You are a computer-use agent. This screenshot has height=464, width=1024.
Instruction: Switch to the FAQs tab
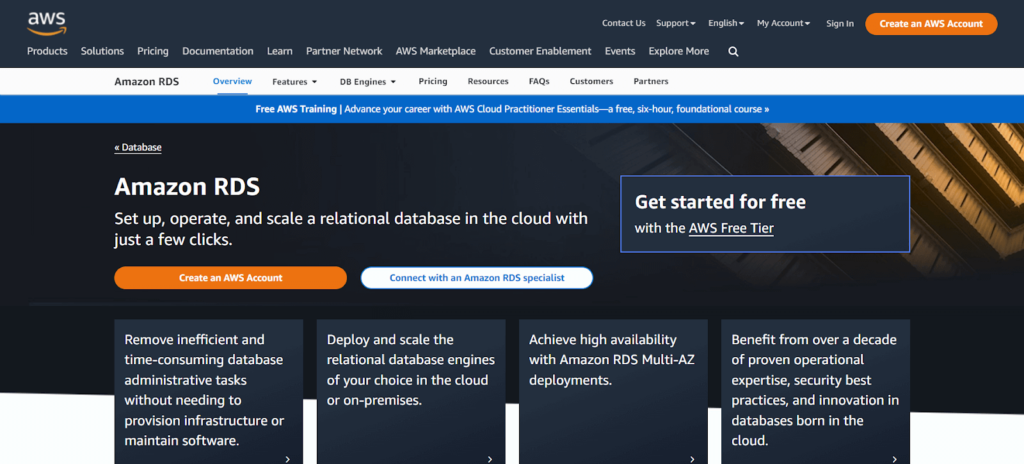point(539,82)
